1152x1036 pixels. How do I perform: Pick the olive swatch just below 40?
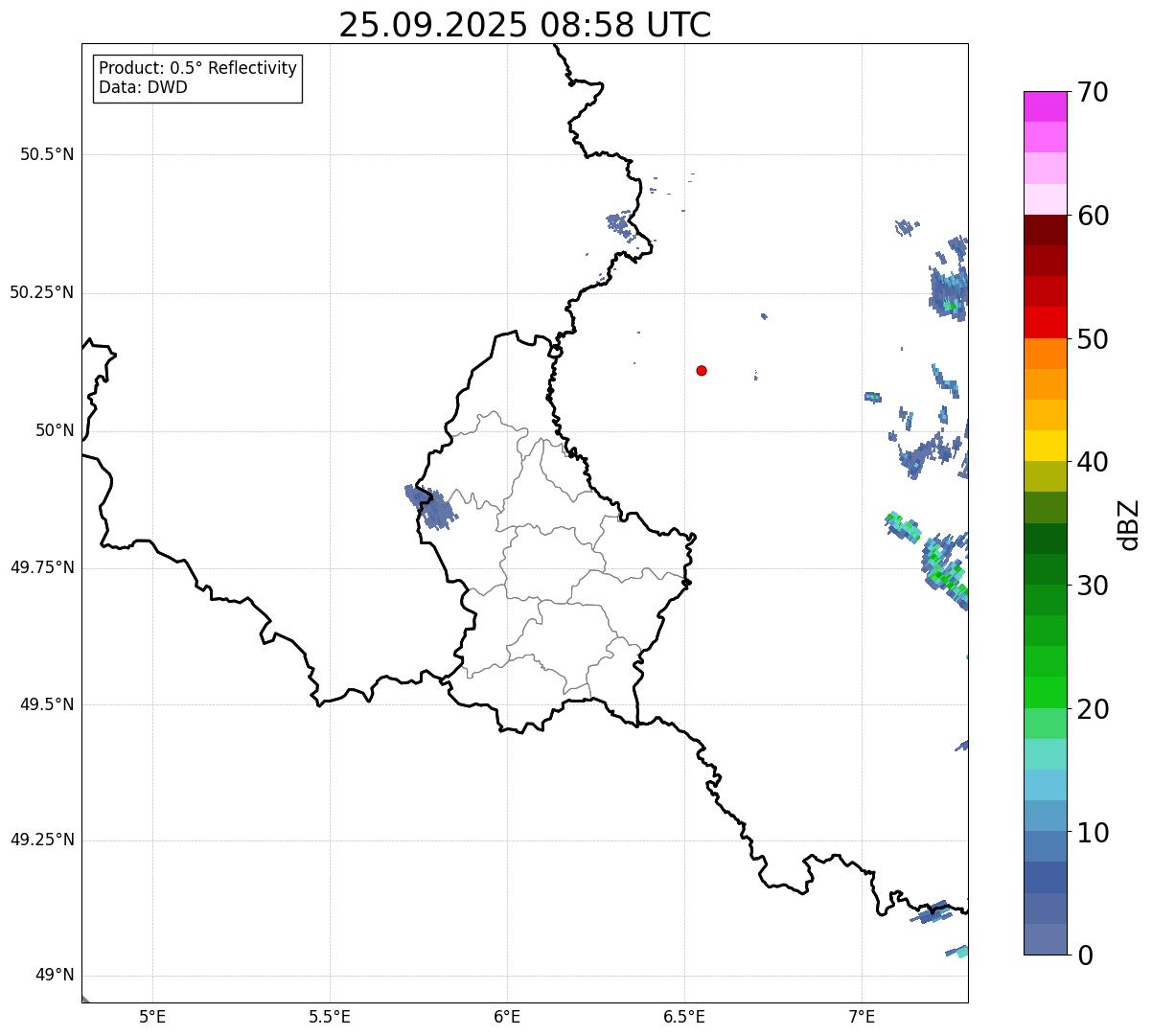[1046, 477]
